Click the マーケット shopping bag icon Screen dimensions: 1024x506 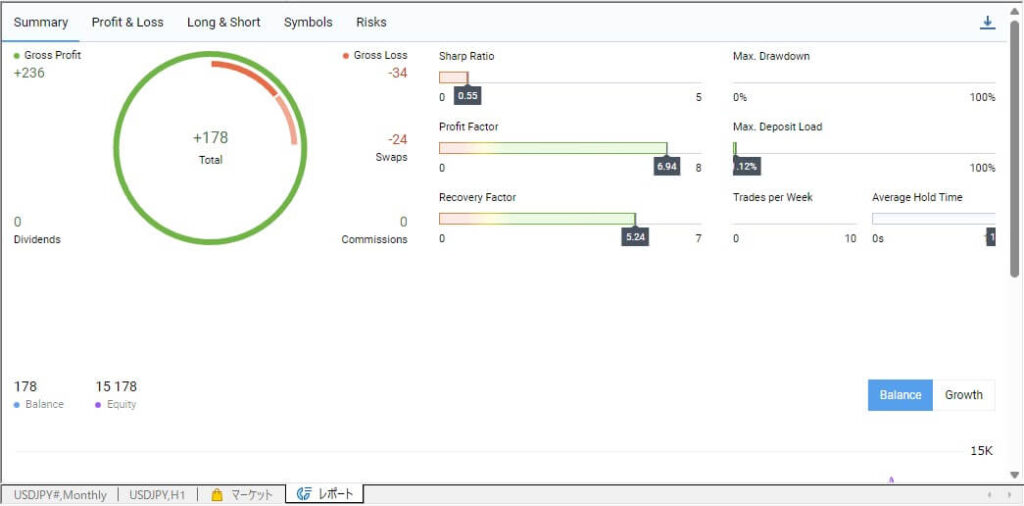coord(216,495)
